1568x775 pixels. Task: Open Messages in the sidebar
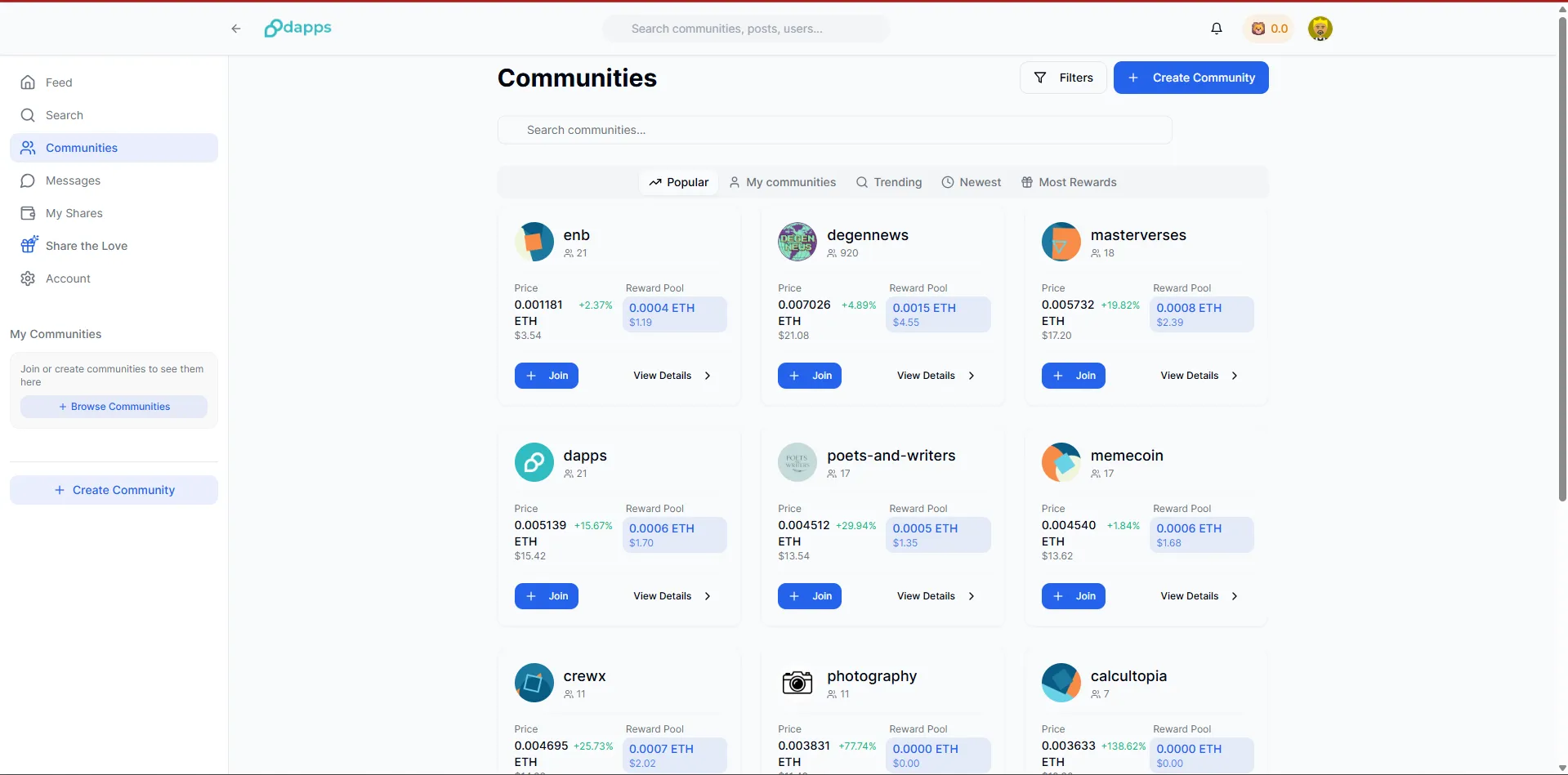tap(114, 180)
